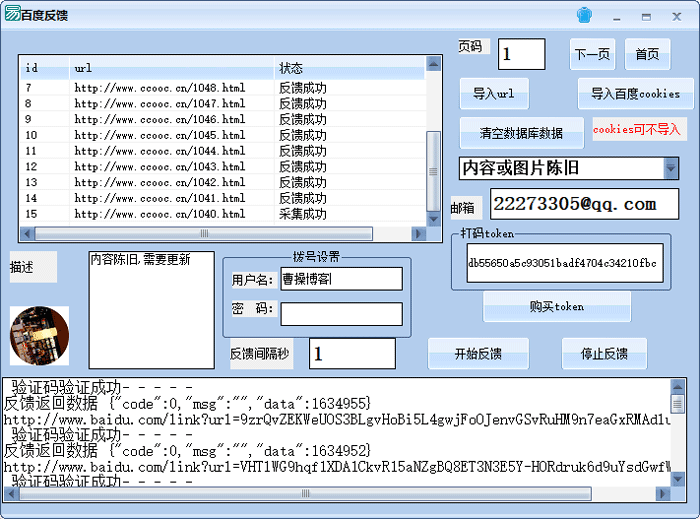Click log line with data 1634955
Image resolution: width=700 pixels, height=519 pixels.
[187, 403]
